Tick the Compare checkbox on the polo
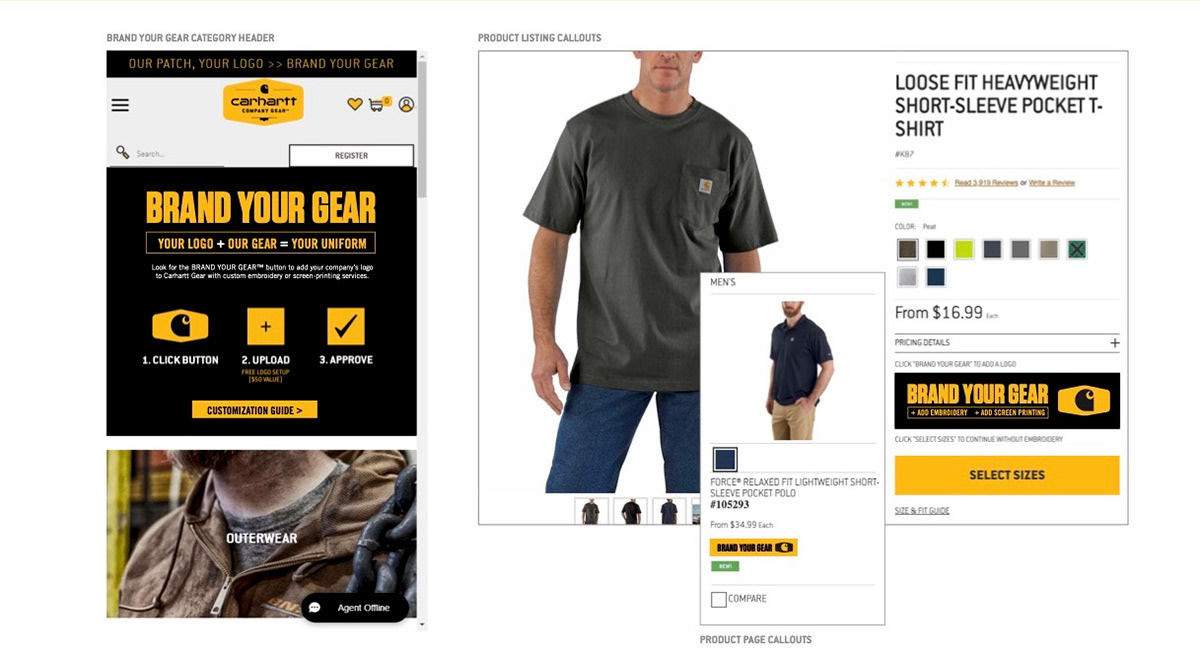1200x660 pixels. point(718,599)
